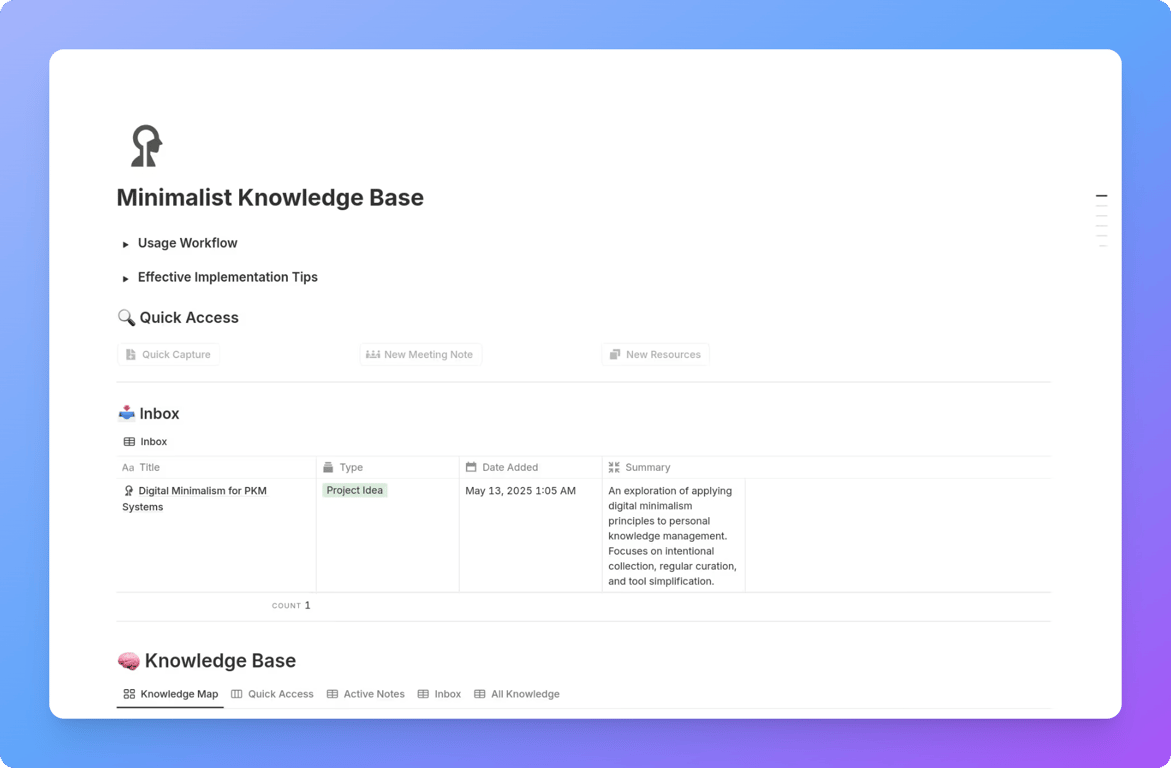Switch to the Knowledge Map tab
The width and height of the screenshot is (1171, 768).
pos(170,694)
